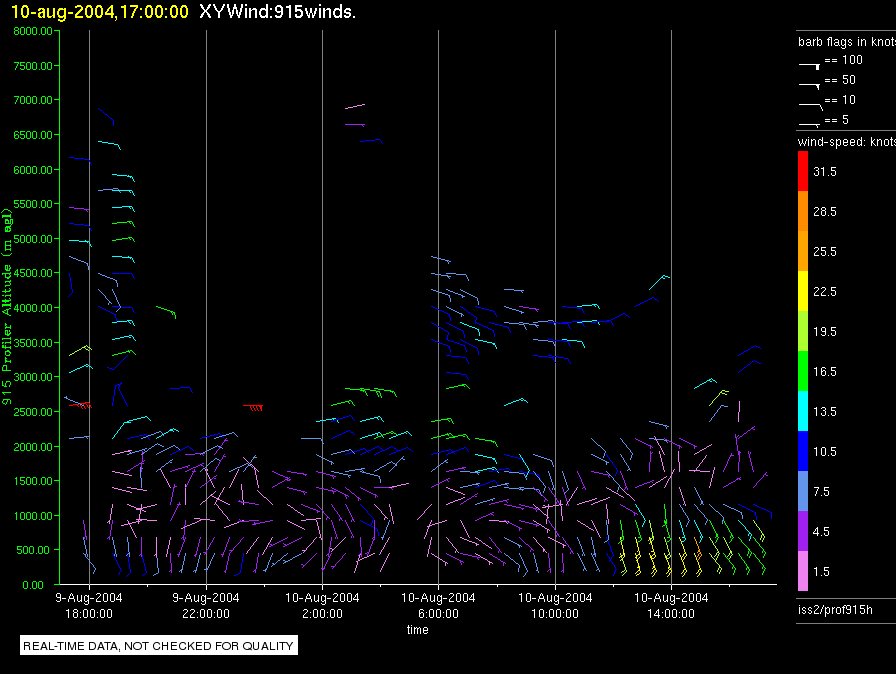Select the yellow 22.5 knots color swatch
This screenshot has height=674, width=896.
click(802, 292)
